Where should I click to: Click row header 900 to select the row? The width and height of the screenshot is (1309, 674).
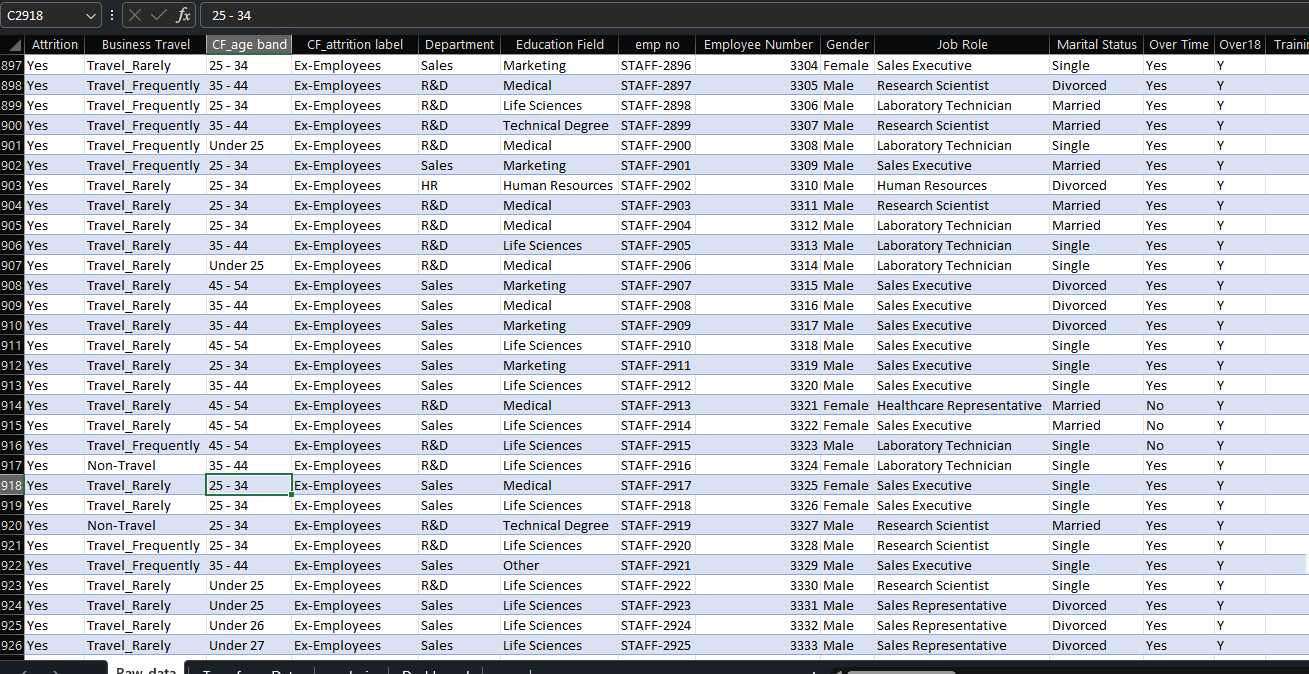click(11, 125)
